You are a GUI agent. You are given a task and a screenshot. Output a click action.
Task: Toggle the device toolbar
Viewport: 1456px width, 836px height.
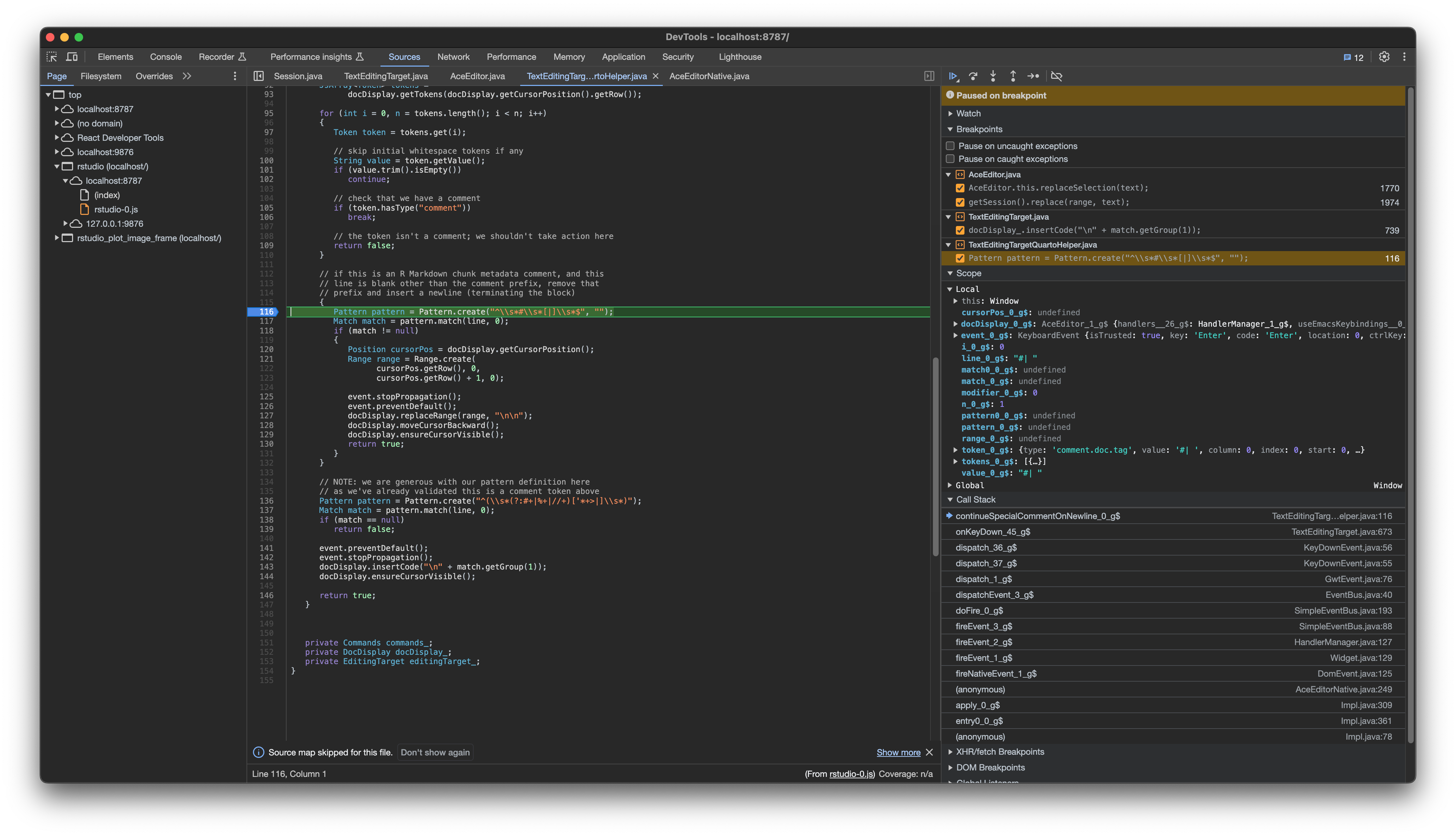tap(72, 57)
